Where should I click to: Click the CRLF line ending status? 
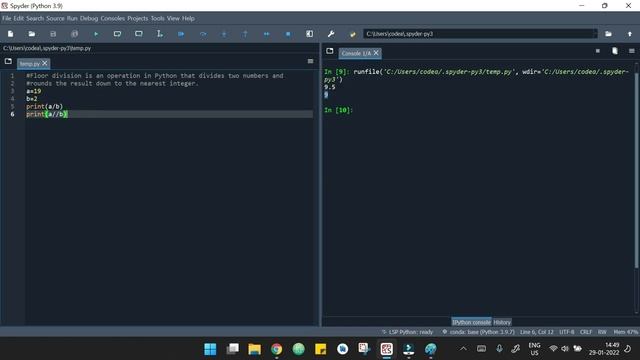(x=586, y=332)
